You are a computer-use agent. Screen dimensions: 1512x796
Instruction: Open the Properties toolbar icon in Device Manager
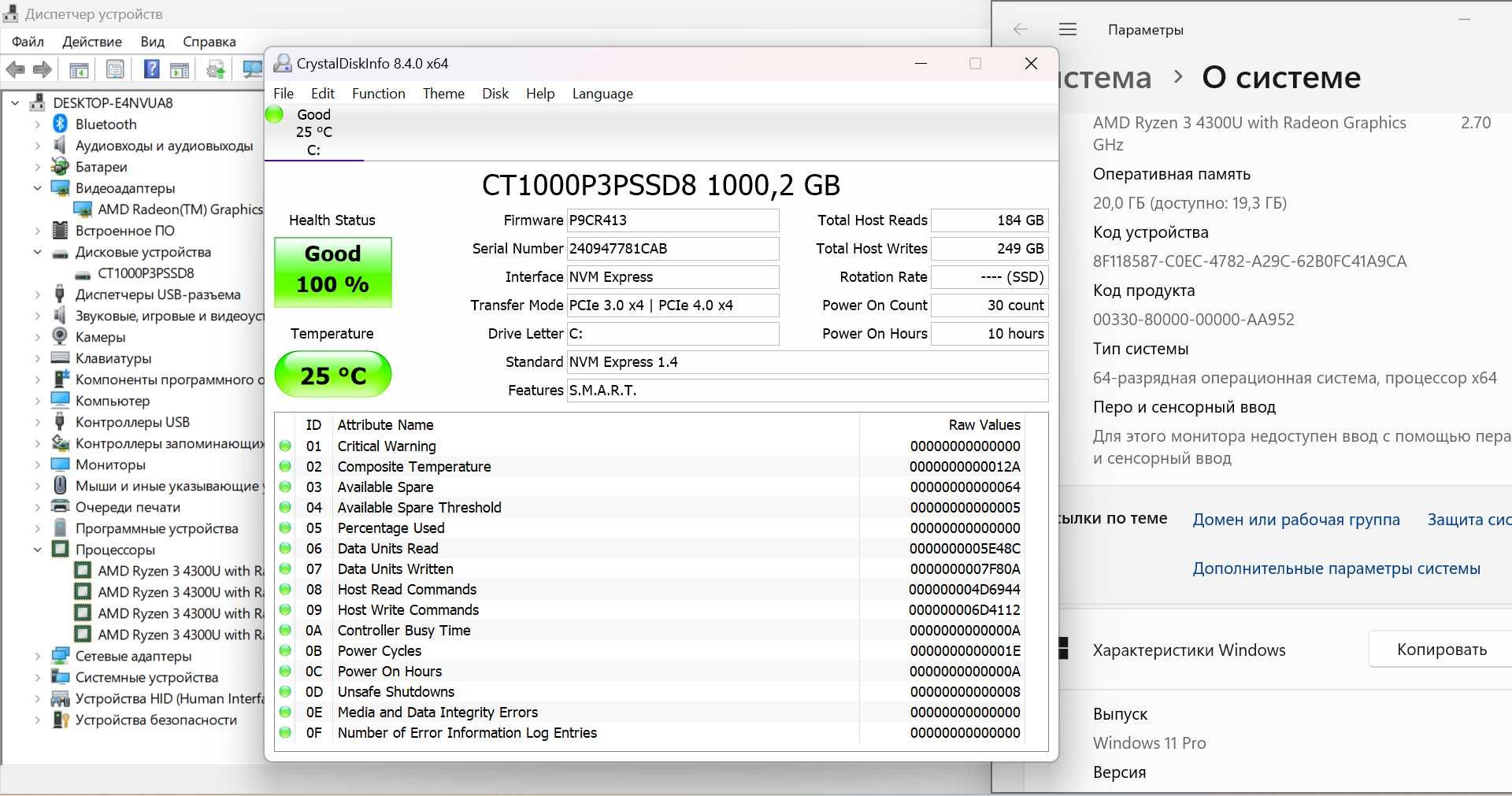click(x=115, y=69)
